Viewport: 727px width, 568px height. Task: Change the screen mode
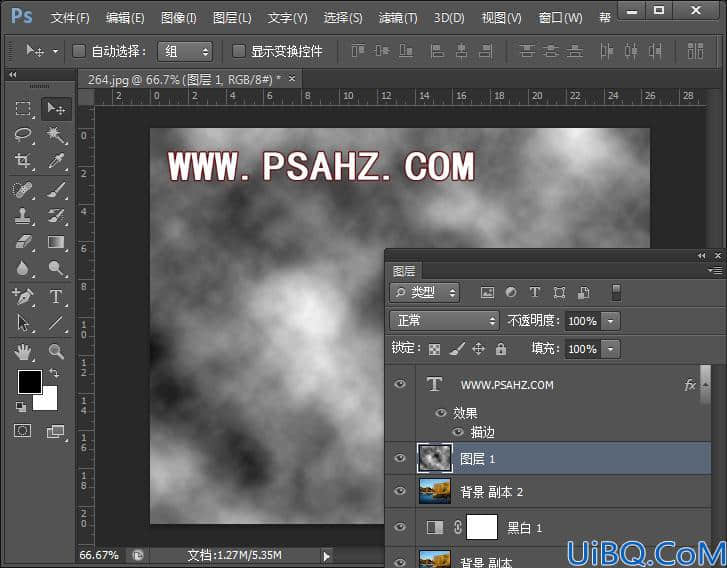(x=56, y=431)
